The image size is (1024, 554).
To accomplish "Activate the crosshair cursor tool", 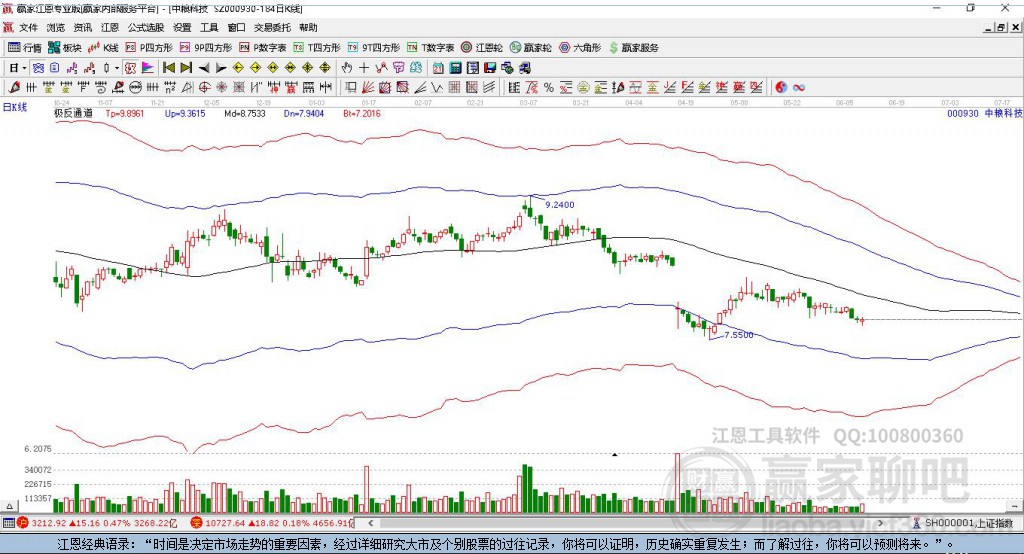I will pos(364,67).
